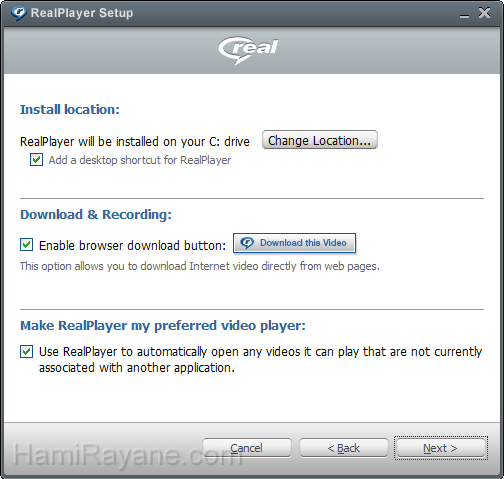
Task: Click the 'Add a desktop shortcut for RealPlayer' label
Action: pyautogui.click(x=140, y=160)
